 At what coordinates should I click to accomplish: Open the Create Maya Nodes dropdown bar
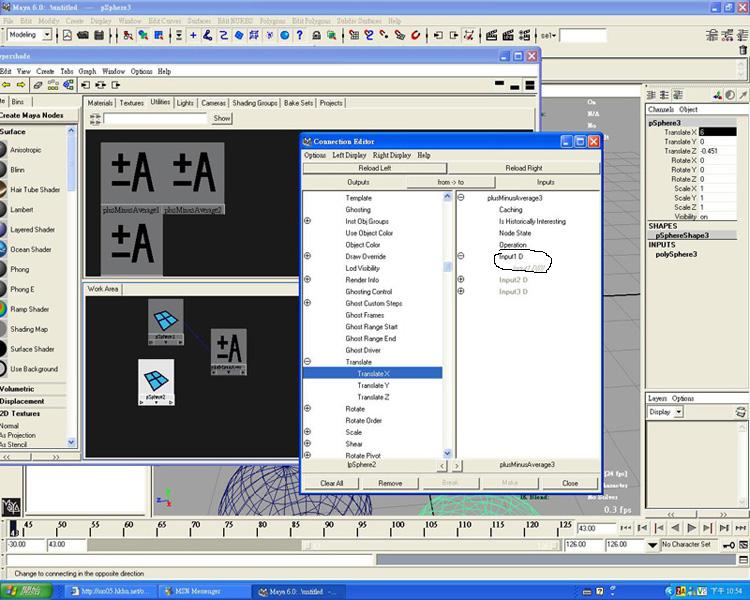click(39, 115)
